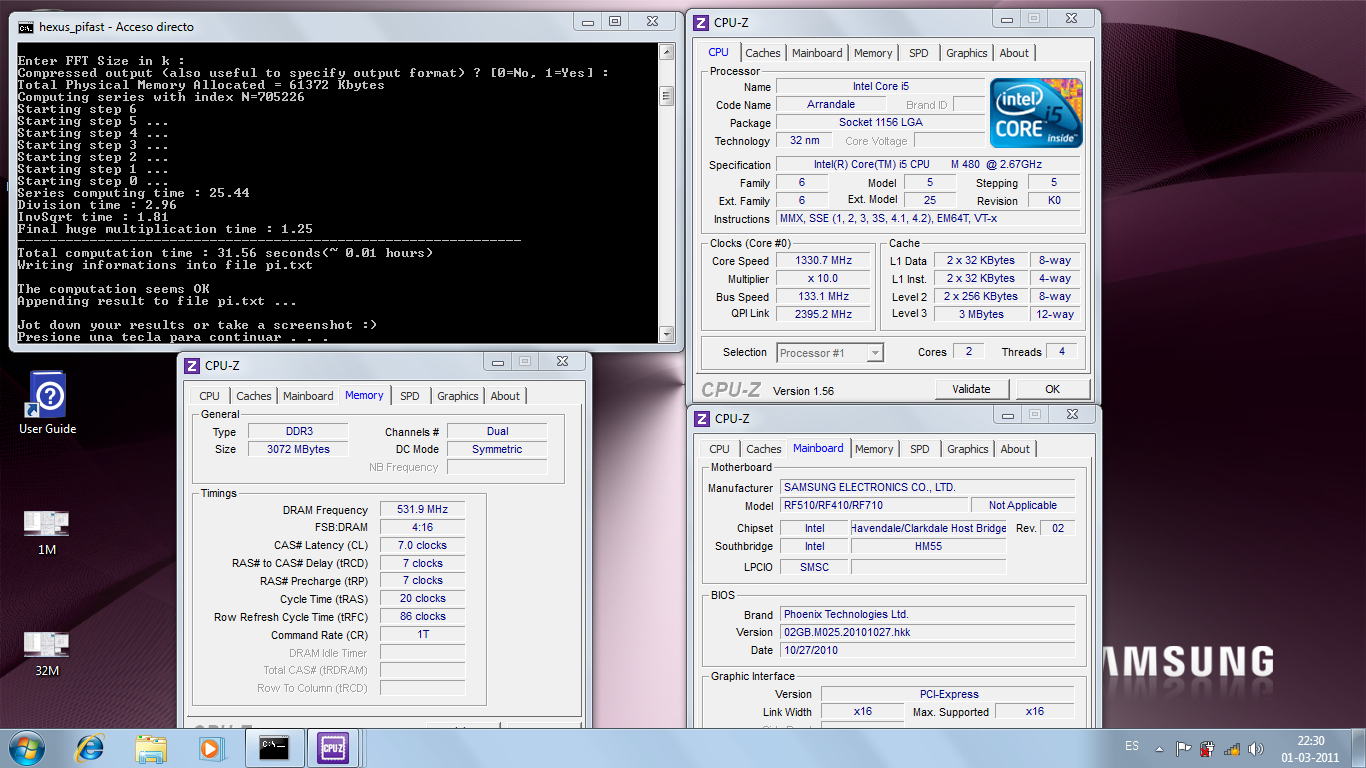Select About tab in the Memory CPU-Z window
The height and width of the screenshot is (768, 1366).
click(505, 396)
